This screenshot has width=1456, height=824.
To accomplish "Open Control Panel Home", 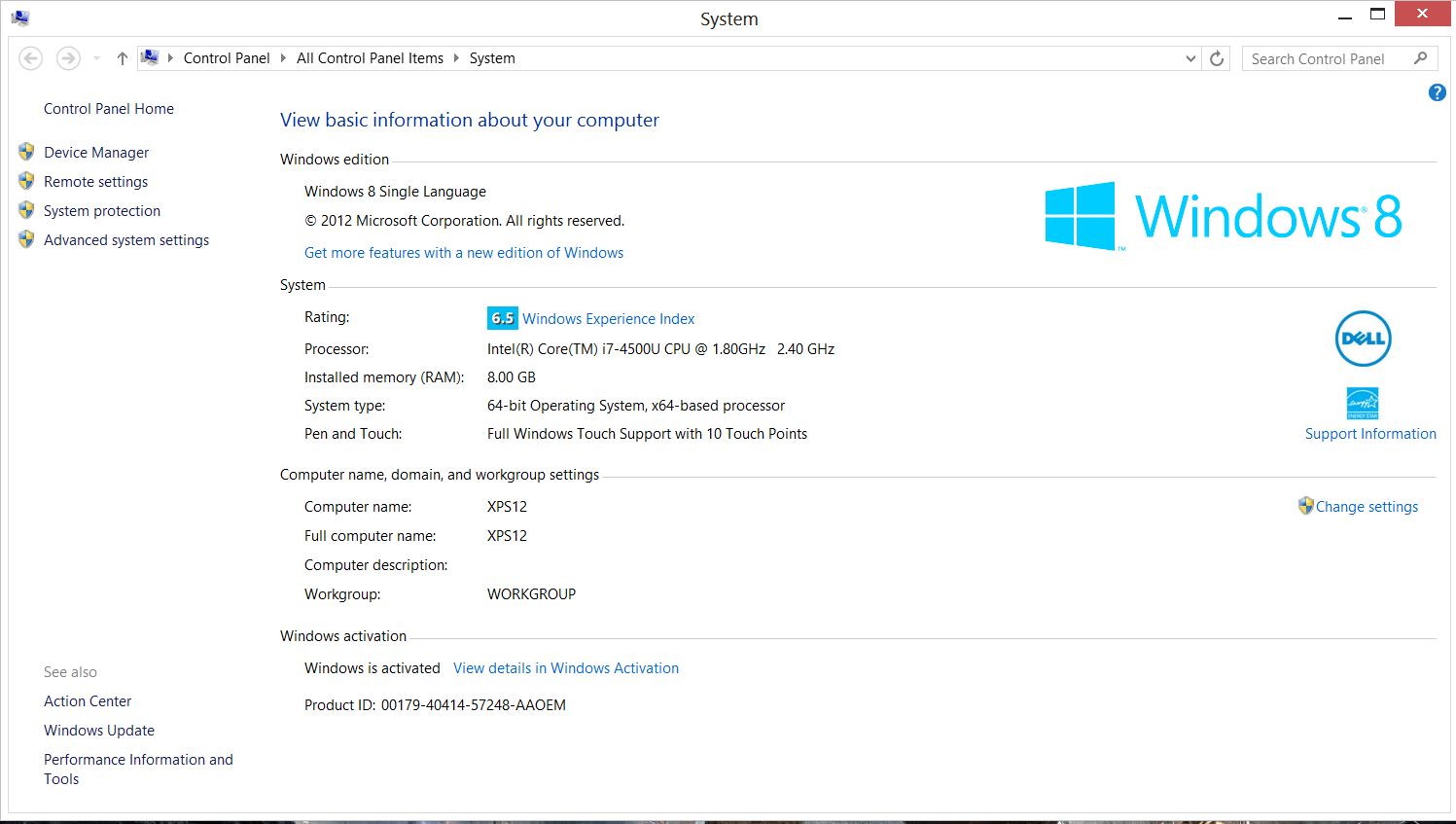I will click(109, 109).
